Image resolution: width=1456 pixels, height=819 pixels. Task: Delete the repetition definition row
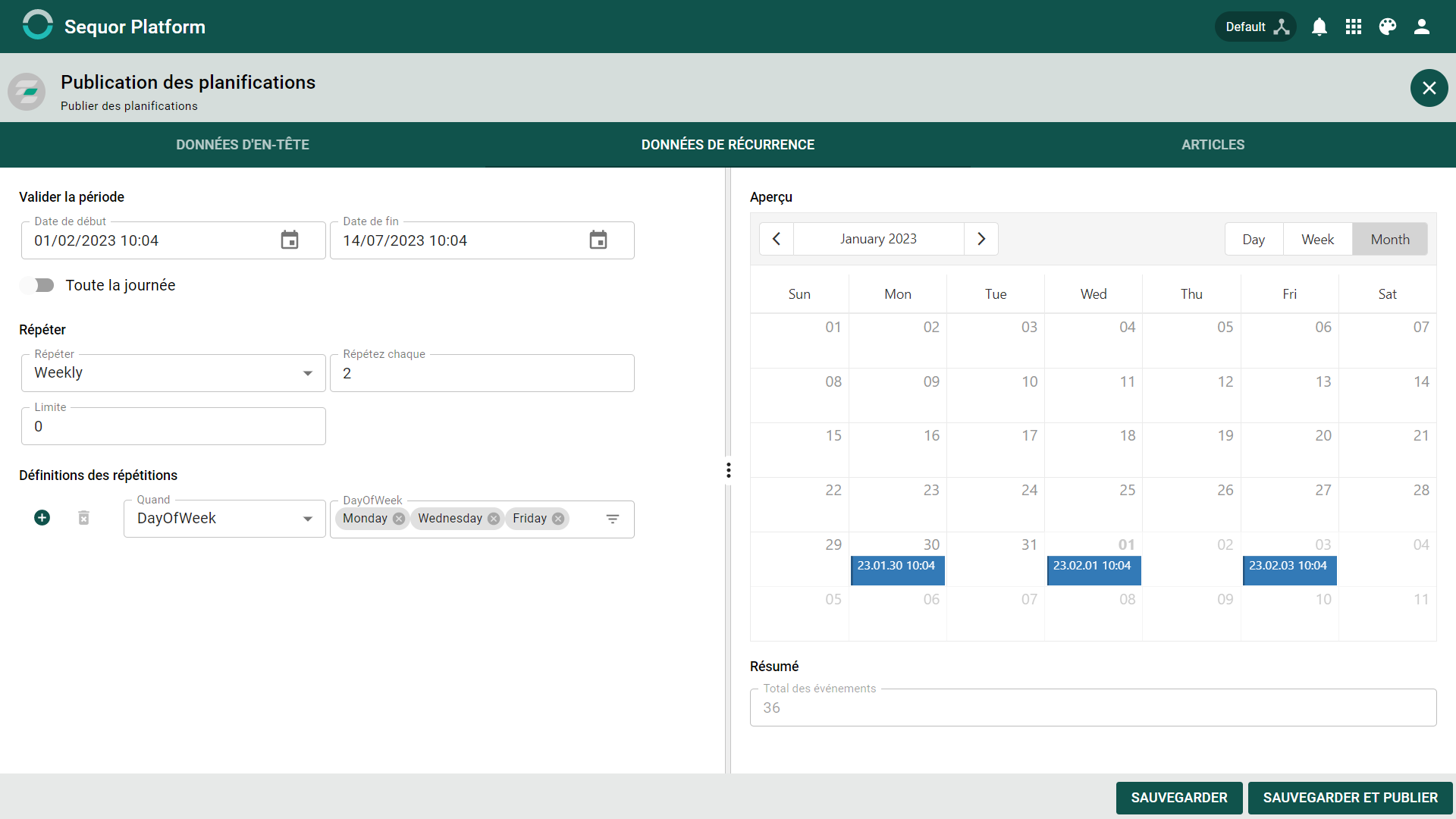[83, 518]
